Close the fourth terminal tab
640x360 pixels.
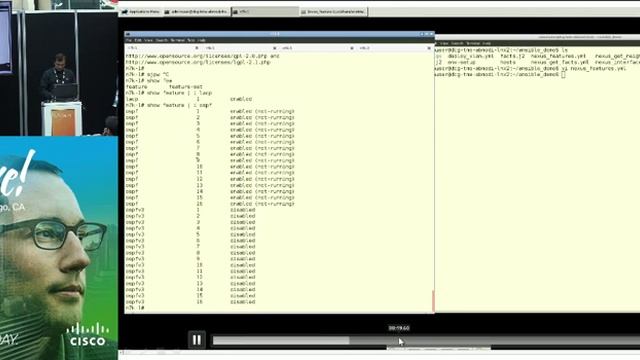[429, 48]
